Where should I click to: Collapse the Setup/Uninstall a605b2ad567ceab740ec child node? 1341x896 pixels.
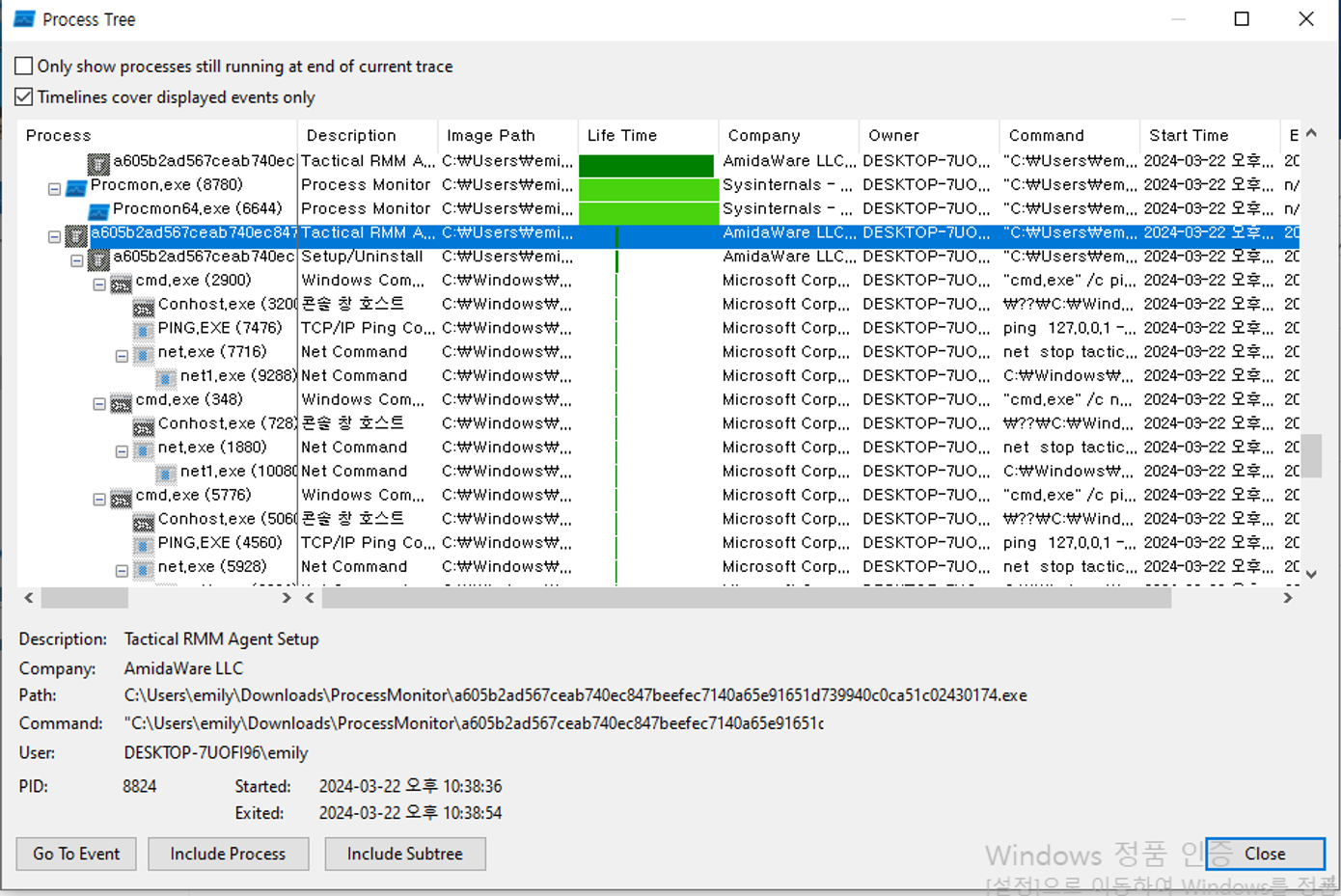pos(77,260)
